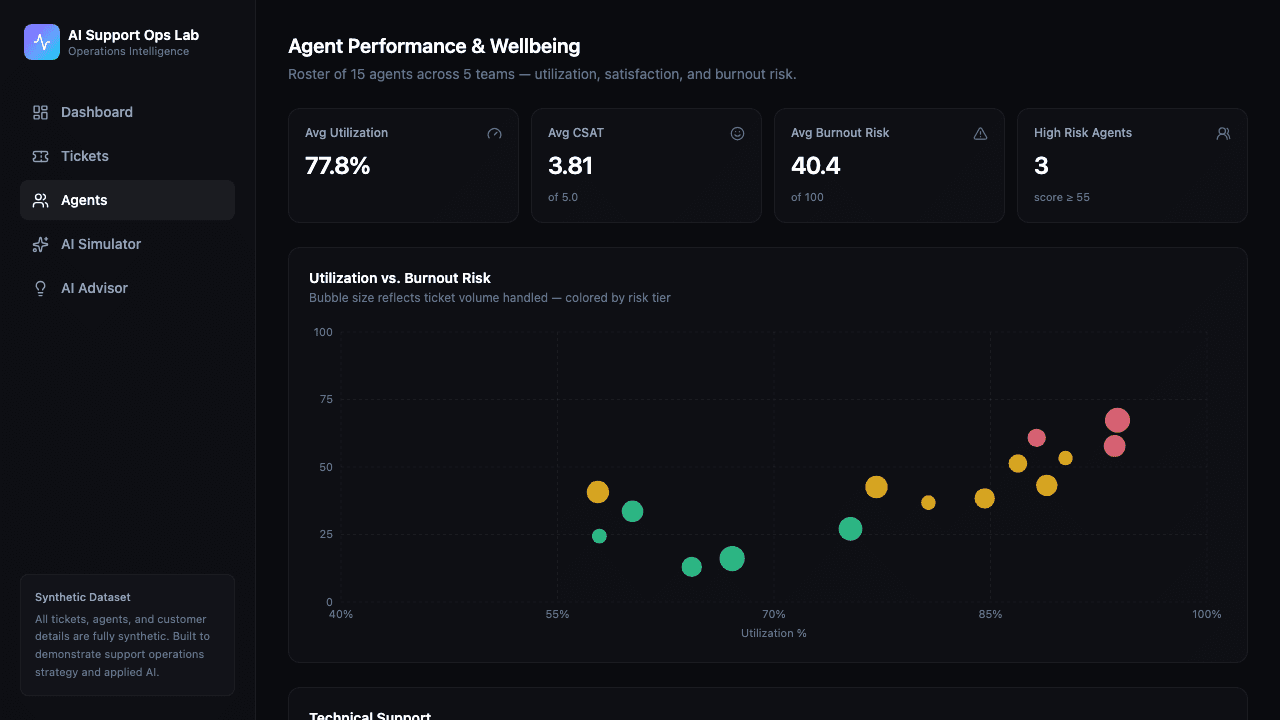The height and width of the screenshot is (720, 1280).
Task: Click the Avg Burnout Risk card label
Action: pos(840,133)
